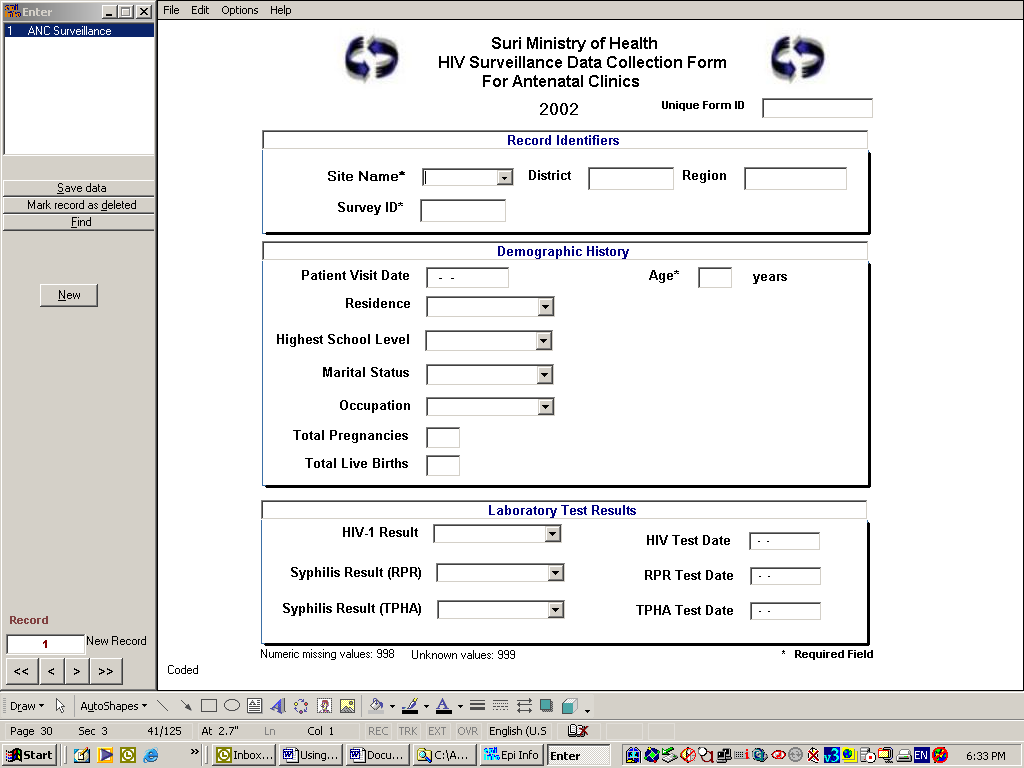Screen dimensions: 1024x768
Task: Switch to the Inbox taskbar window
Action: click(x=244, y=755)
